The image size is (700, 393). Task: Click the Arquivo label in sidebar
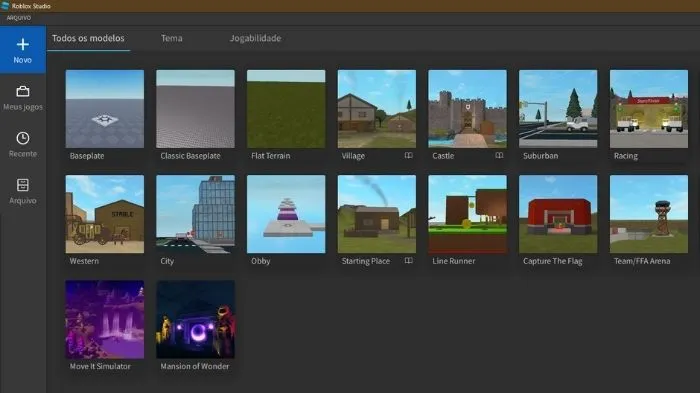(x=23, y=201)
